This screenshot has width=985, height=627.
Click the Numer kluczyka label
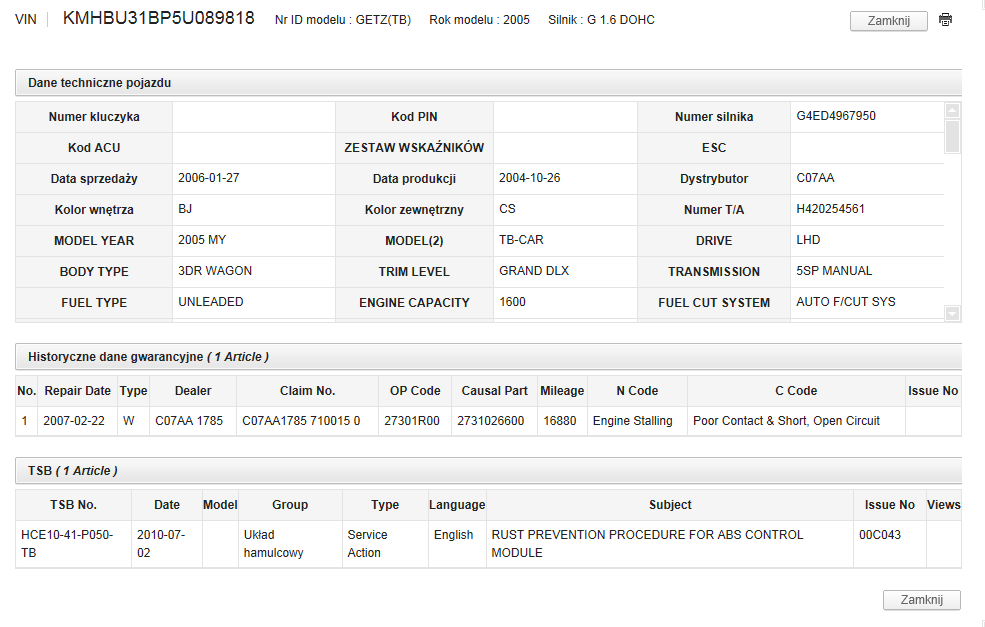(94, 117)
